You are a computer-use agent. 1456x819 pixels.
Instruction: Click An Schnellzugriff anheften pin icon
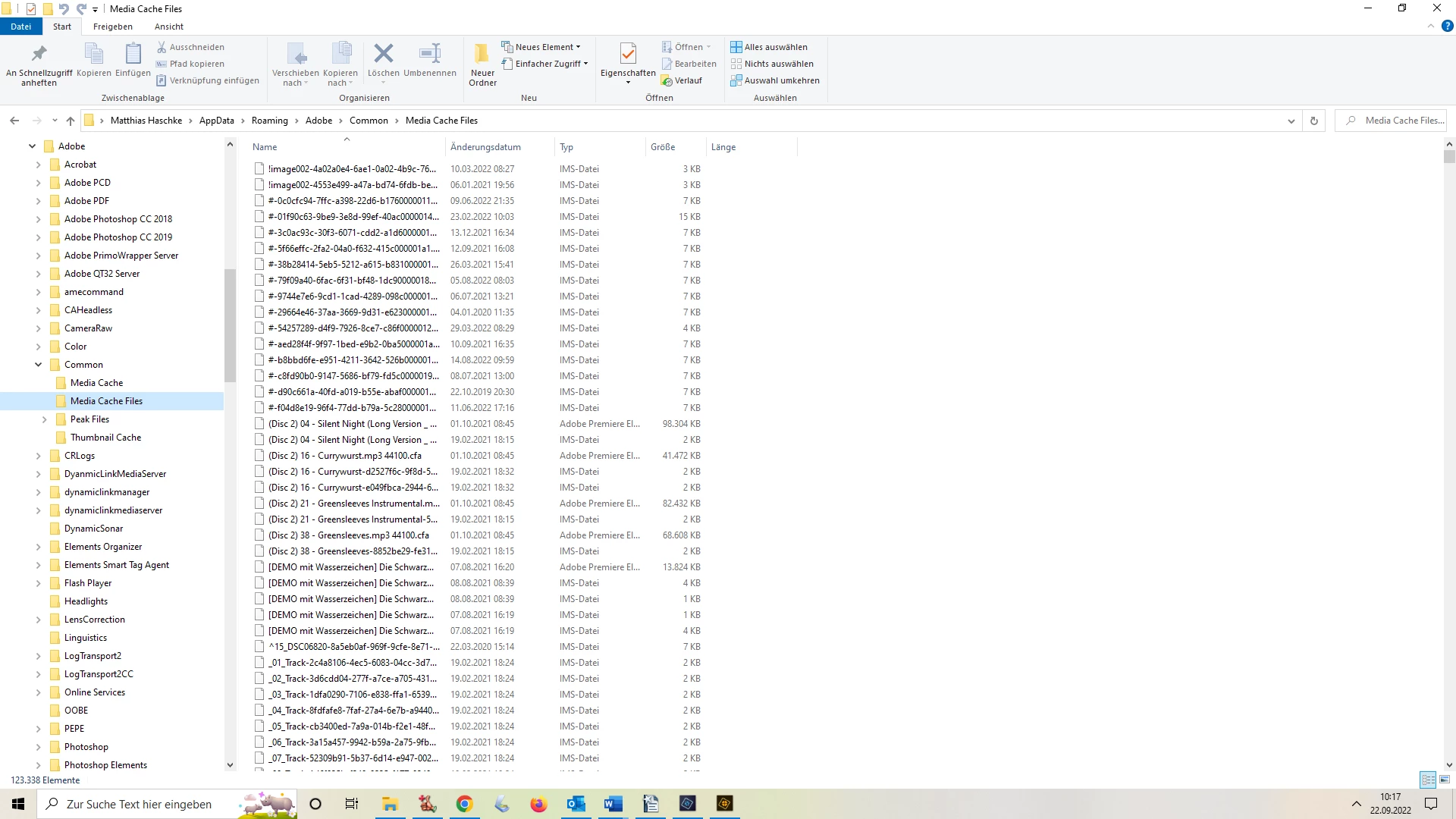tap(39, 54)
